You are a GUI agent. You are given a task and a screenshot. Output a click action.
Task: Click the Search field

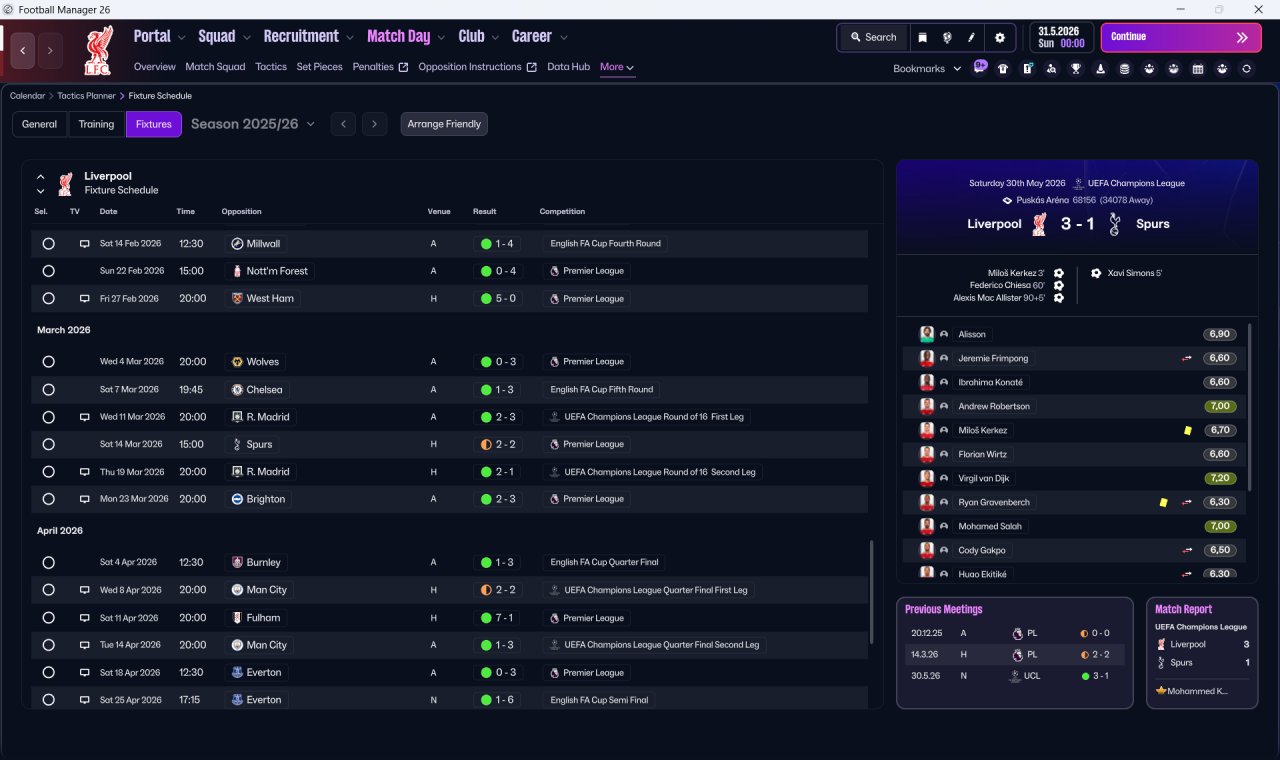tap(873, 37)
